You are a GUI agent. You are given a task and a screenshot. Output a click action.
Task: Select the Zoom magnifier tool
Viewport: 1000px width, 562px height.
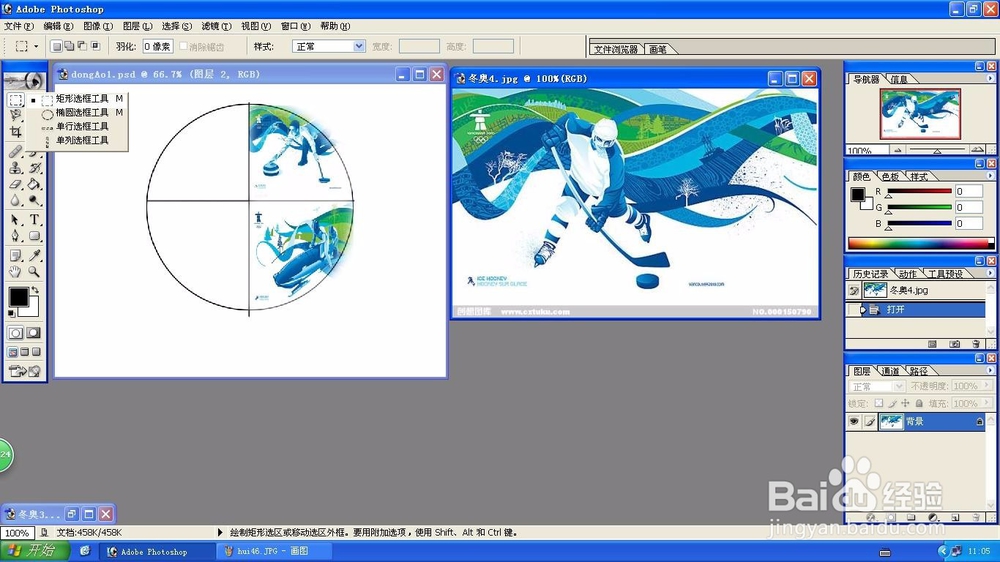34,272
